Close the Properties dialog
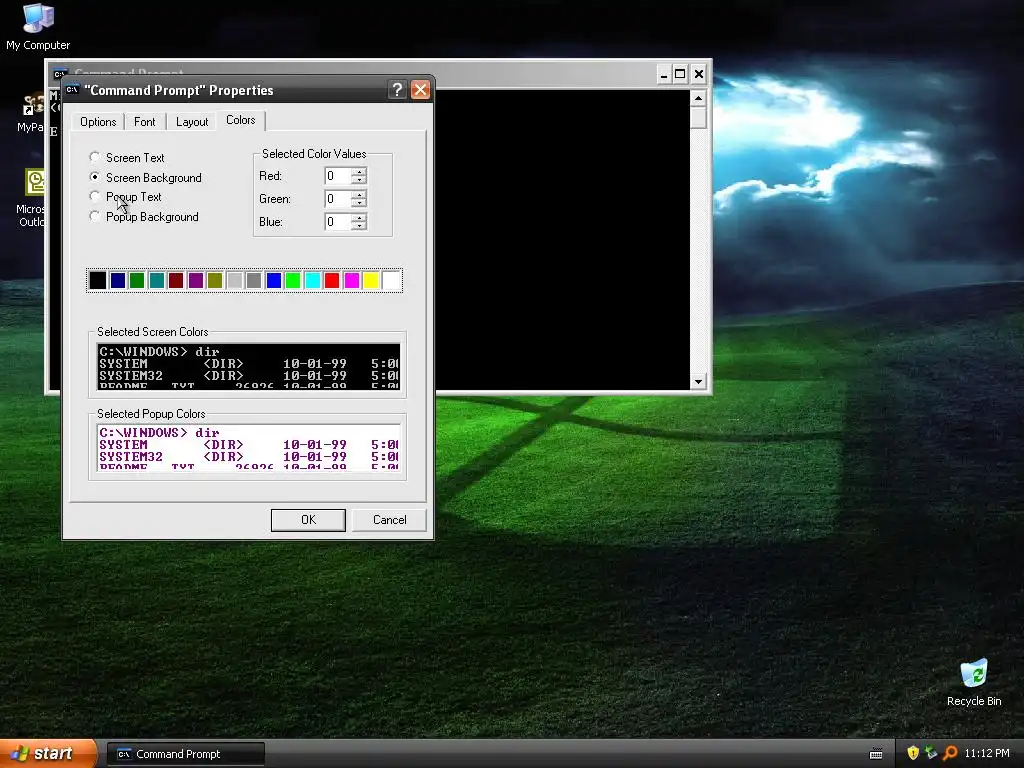The height and width of the screenshot is (768, 1024). [x=421, y=89]
